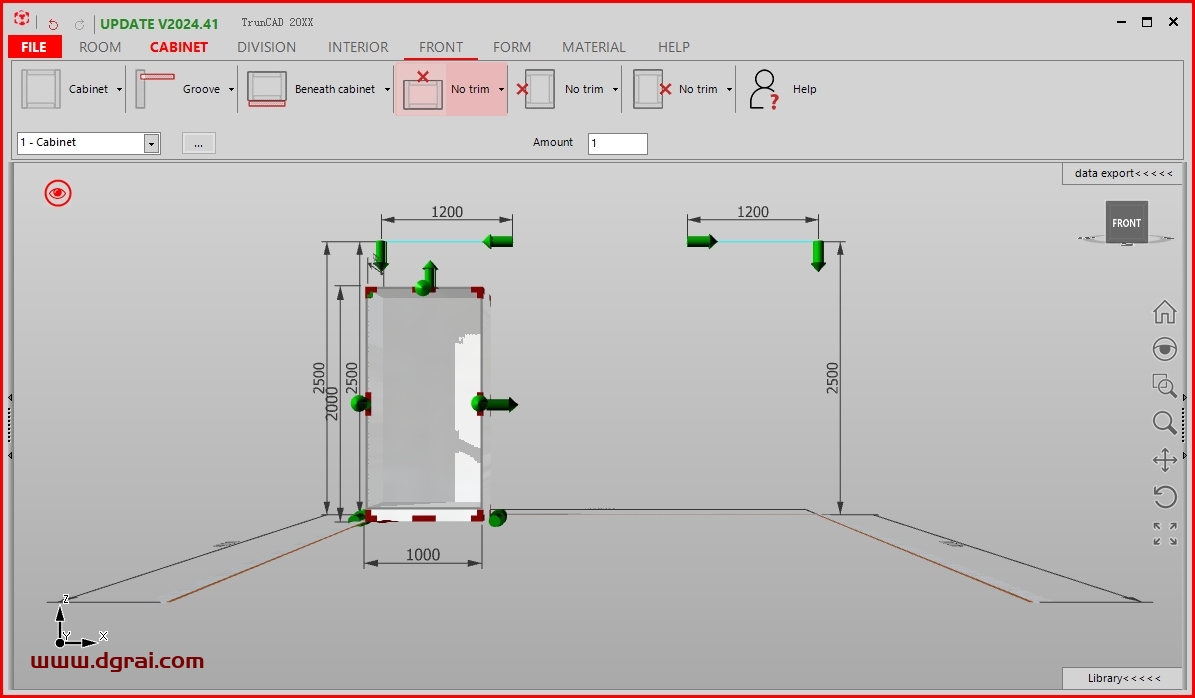Switch to the FRONT tab
This screenshot has width=1195, height=698.
[x=441, y=47]
